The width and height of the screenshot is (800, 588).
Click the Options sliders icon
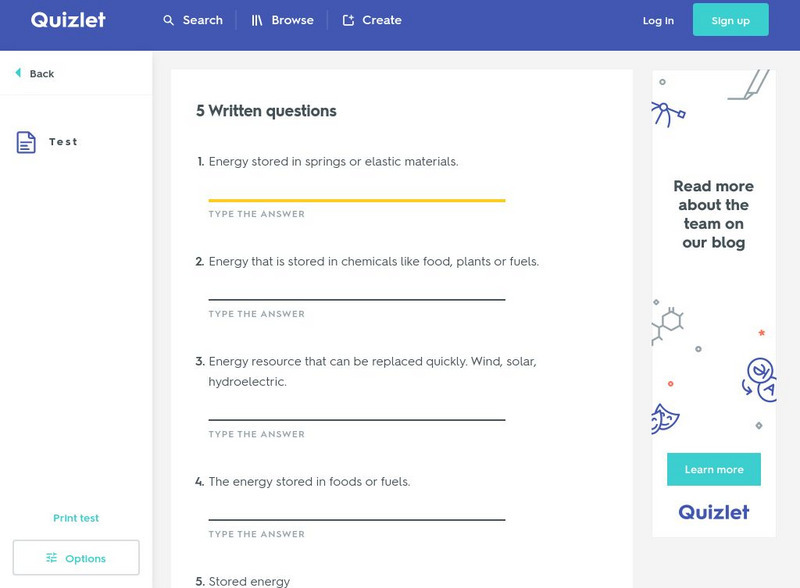click(51, 558)
